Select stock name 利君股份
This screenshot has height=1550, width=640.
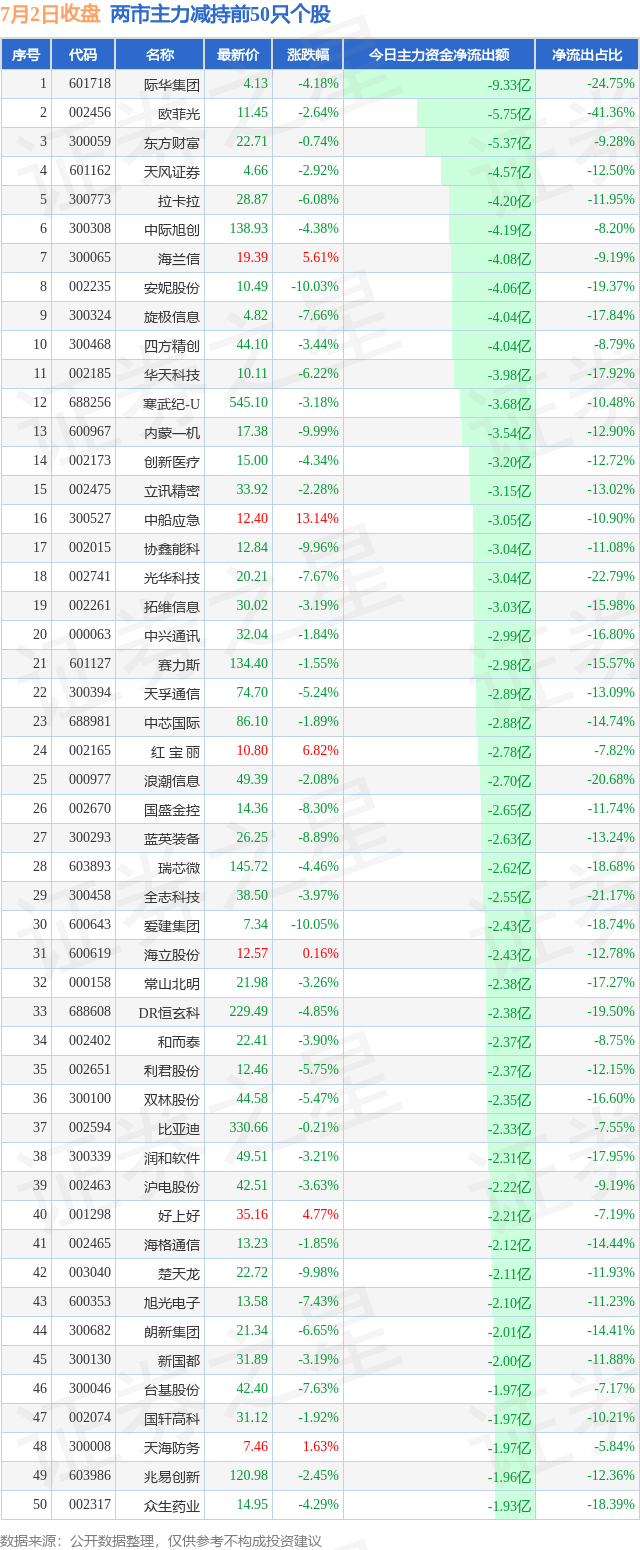tap(172, 1070)
